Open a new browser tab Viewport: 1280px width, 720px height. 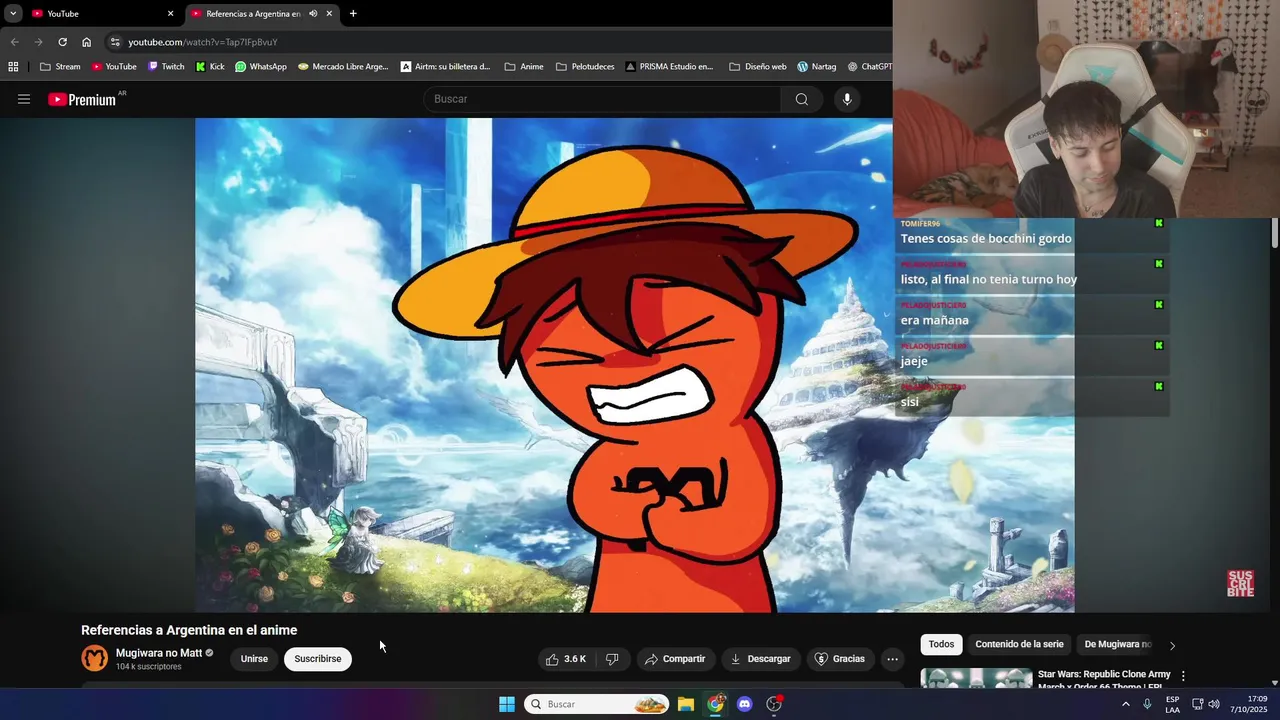(353, 14)
